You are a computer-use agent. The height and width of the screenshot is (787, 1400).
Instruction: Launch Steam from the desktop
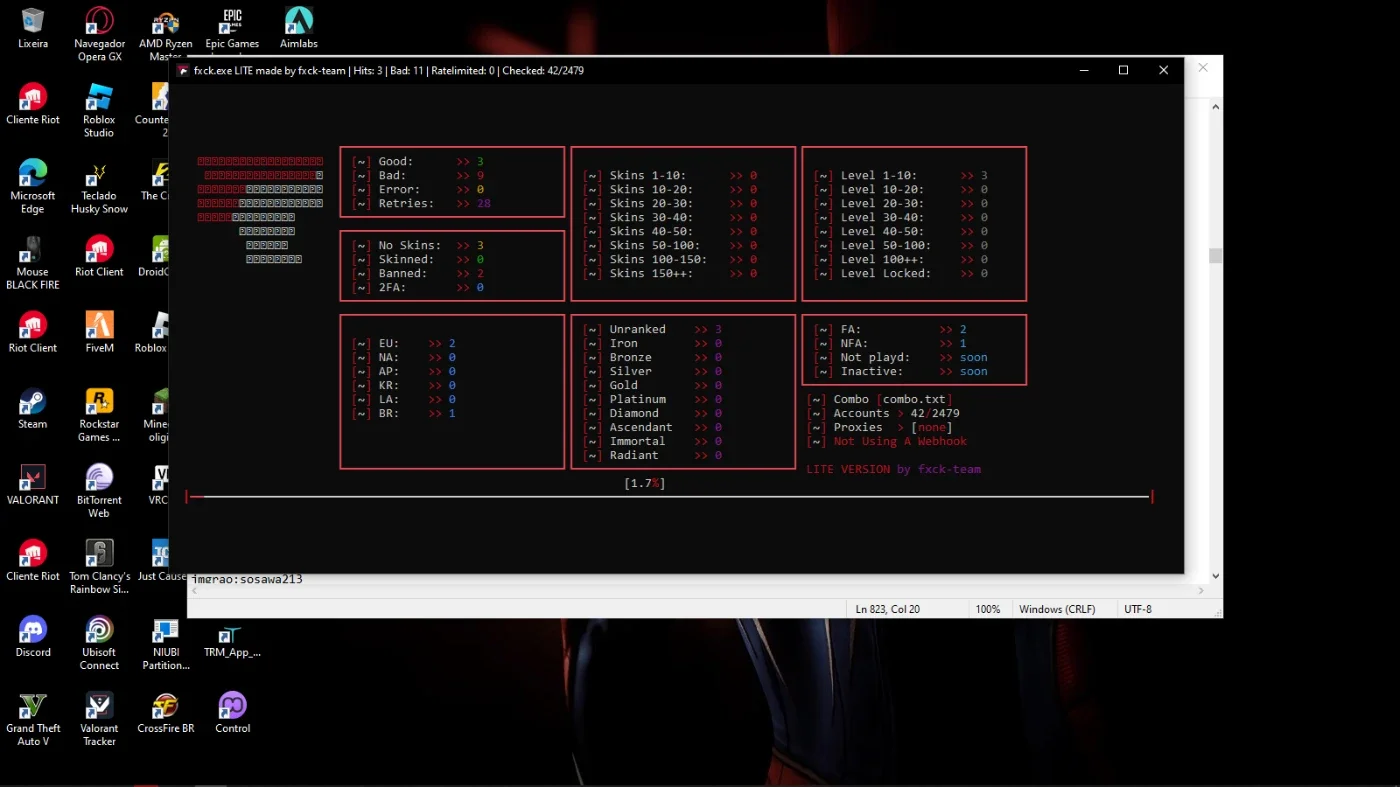coord(33,408)
